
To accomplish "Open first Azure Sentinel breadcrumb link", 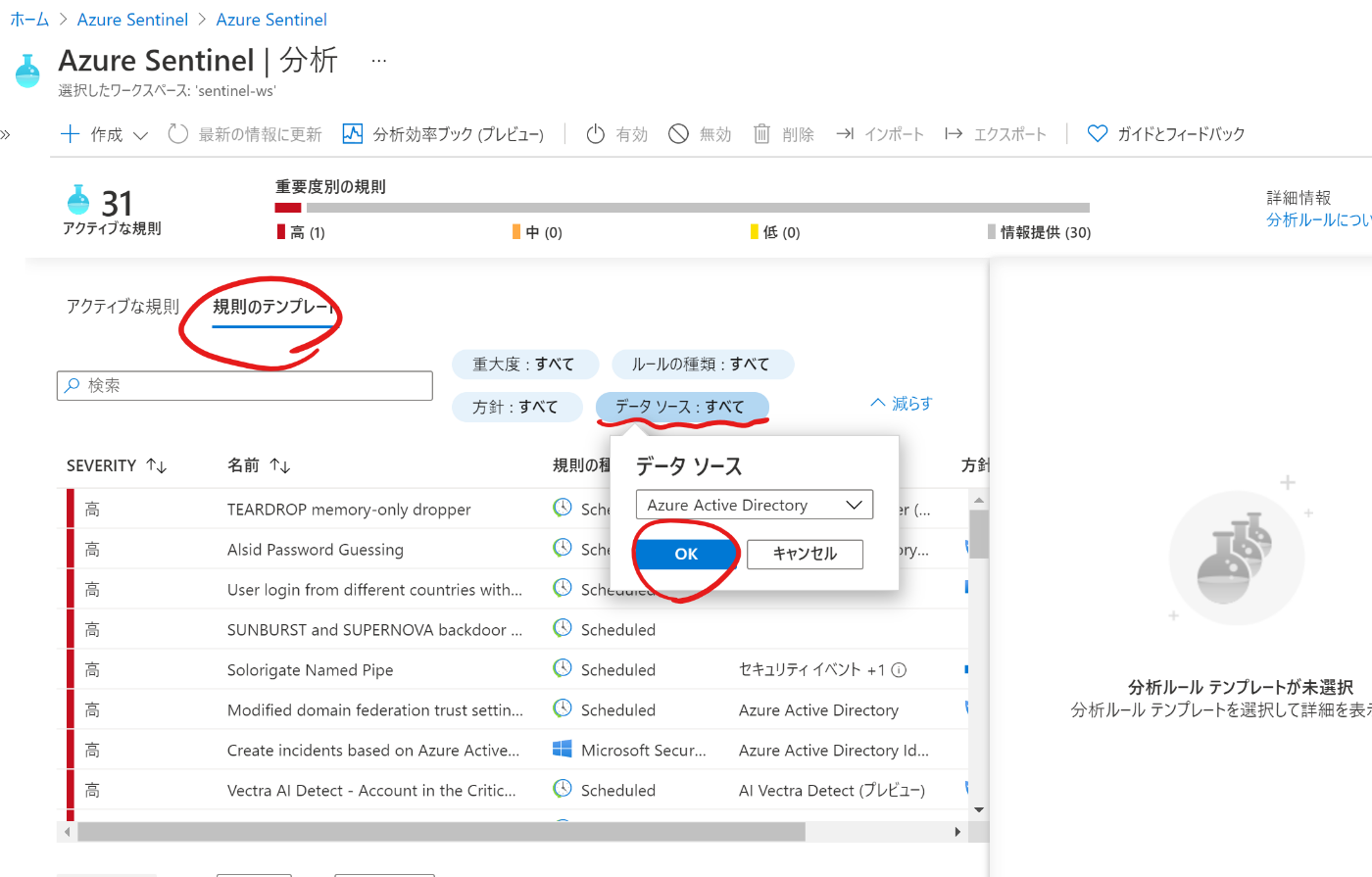I will click(x=132, y=20).
